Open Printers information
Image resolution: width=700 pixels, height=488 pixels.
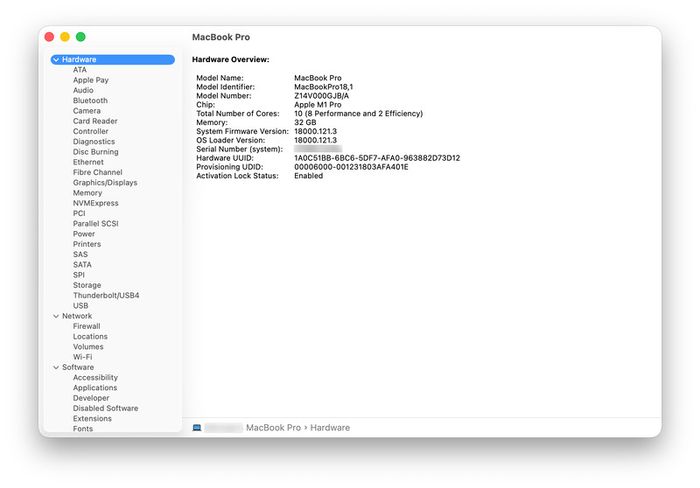(87, 244)
